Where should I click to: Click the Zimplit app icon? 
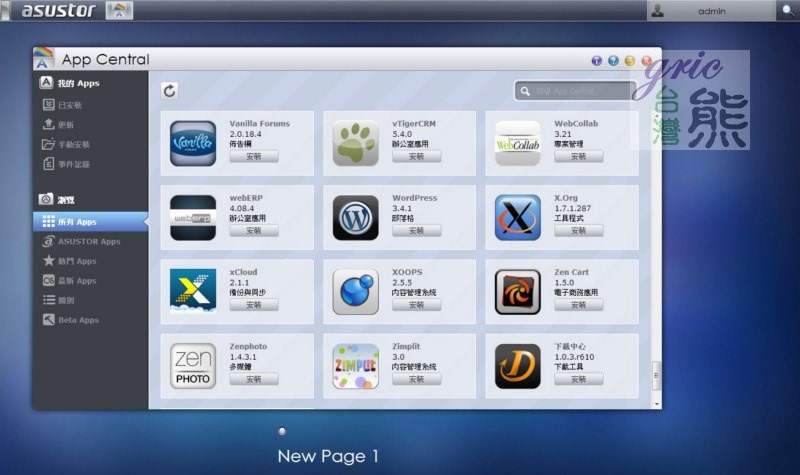(356, 366)
